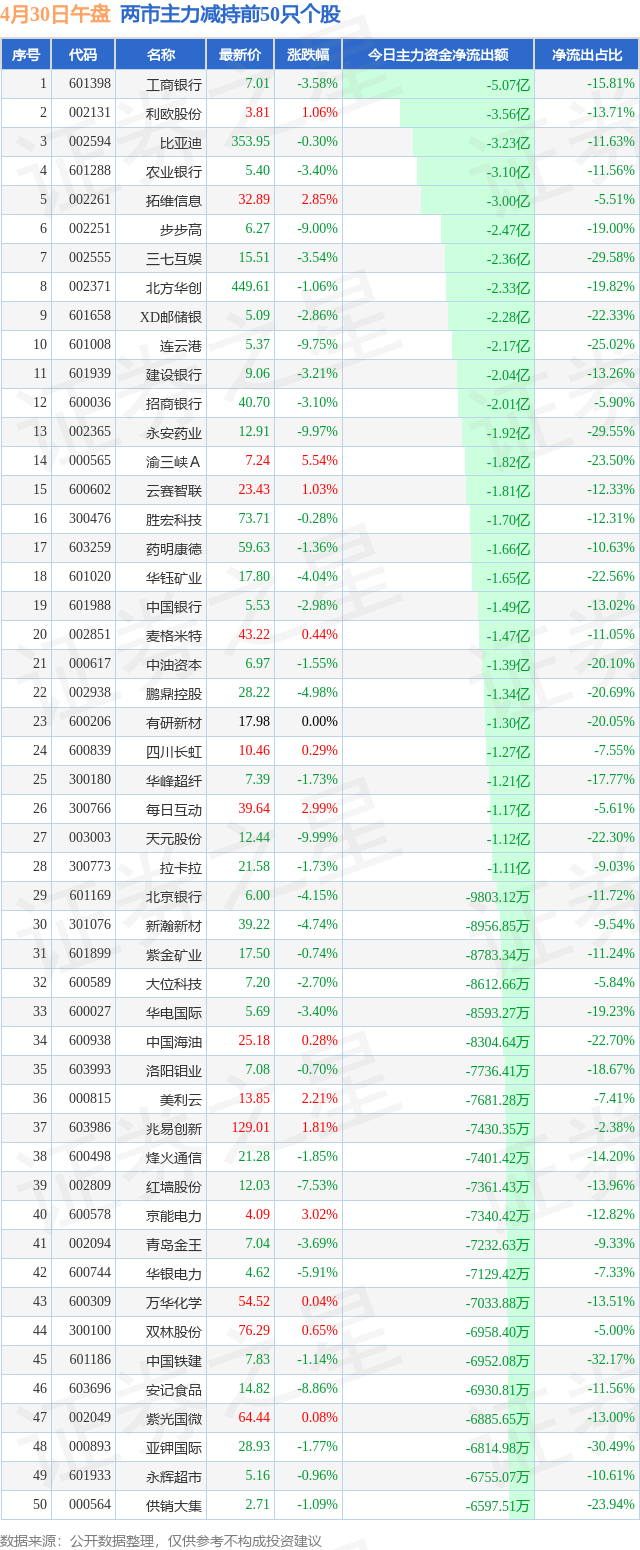
Task: Select stock name 紫金矿业
Action: [x=174, y=954]
